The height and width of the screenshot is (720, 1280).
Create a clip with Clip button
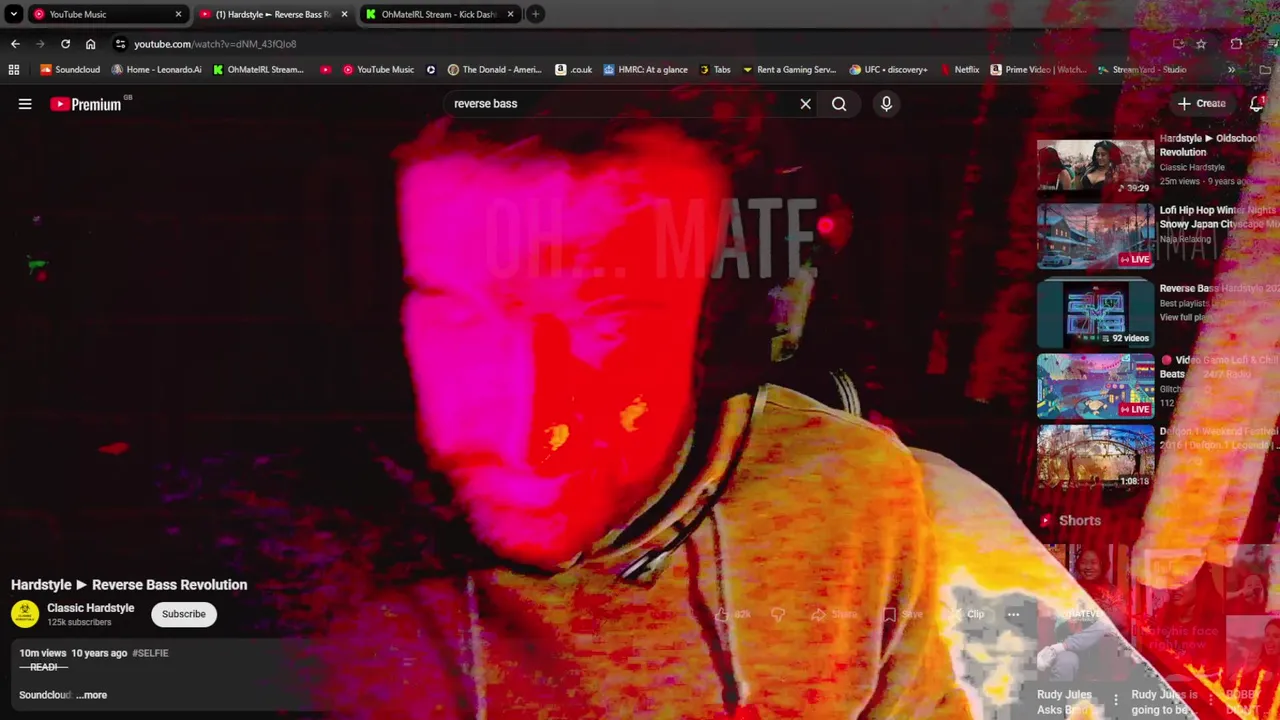point(966,614)
